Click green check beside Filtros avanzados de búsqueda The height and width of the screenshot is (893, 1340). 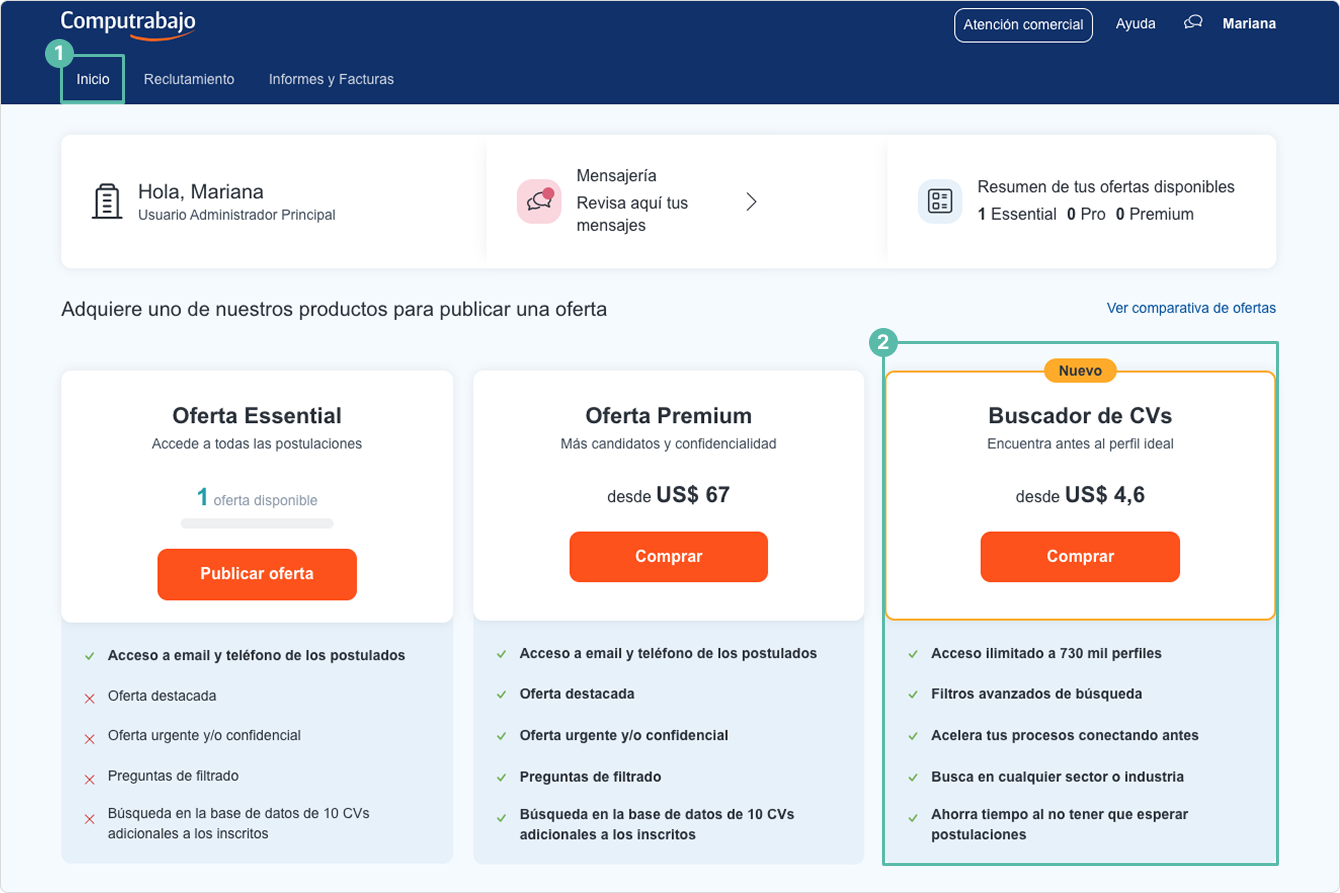[913, 694]
